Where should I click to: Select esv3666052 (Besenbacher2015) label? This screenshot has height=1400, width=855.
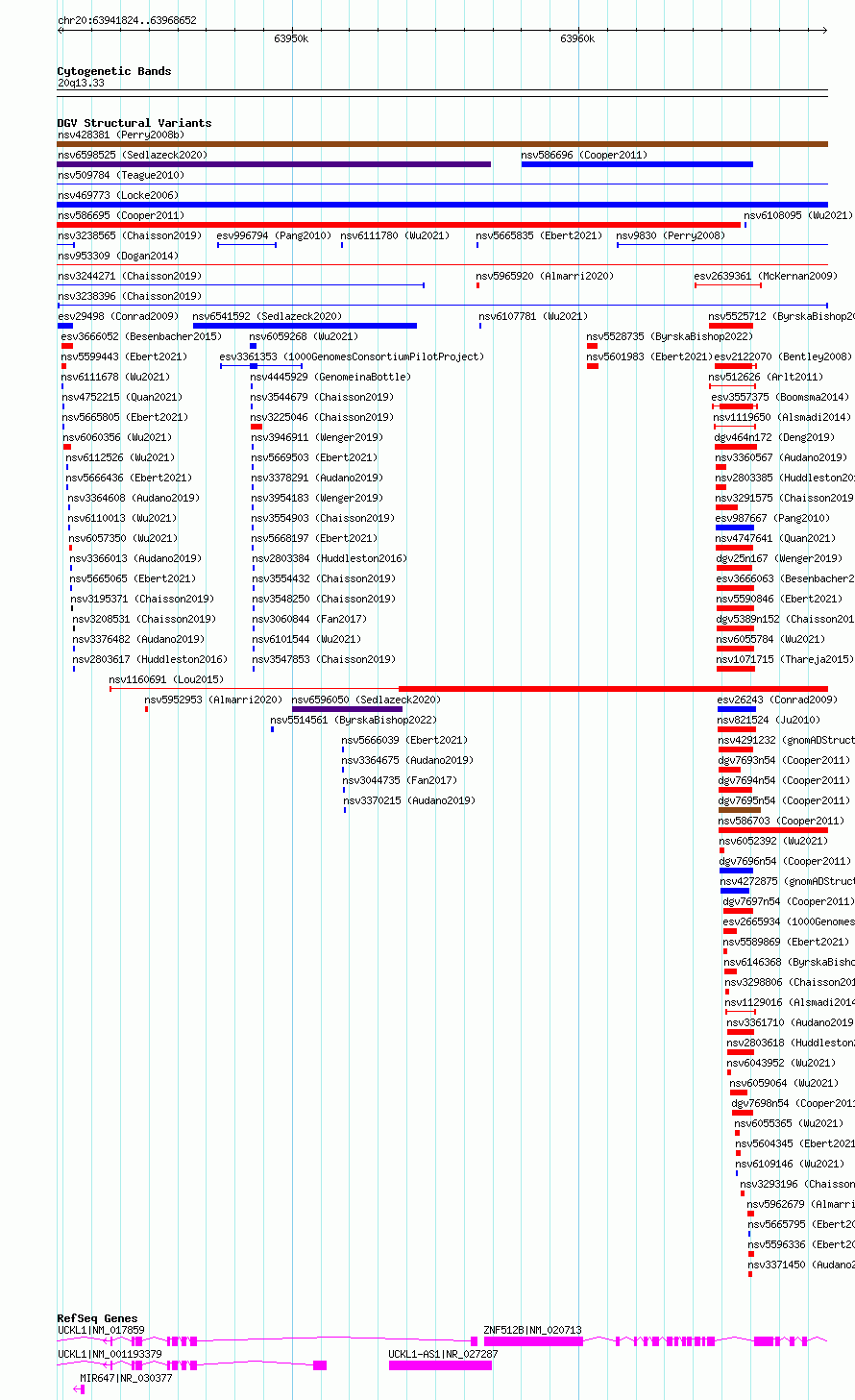pos(141,336)
